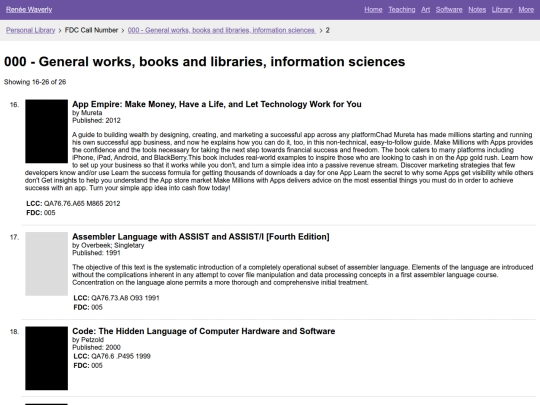Click the author text 'by Mureta'

click(x=87, y=113)
